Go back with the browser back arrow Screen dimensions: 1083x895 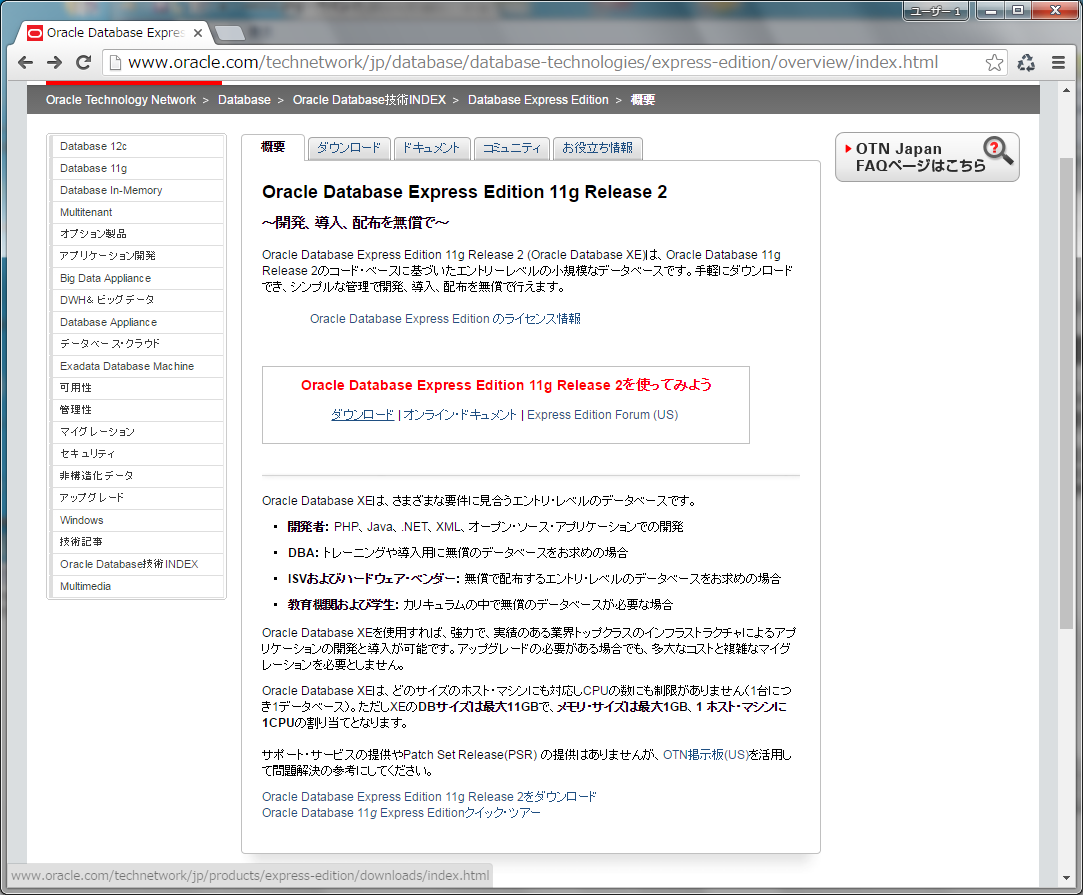[x=26, y=63]
